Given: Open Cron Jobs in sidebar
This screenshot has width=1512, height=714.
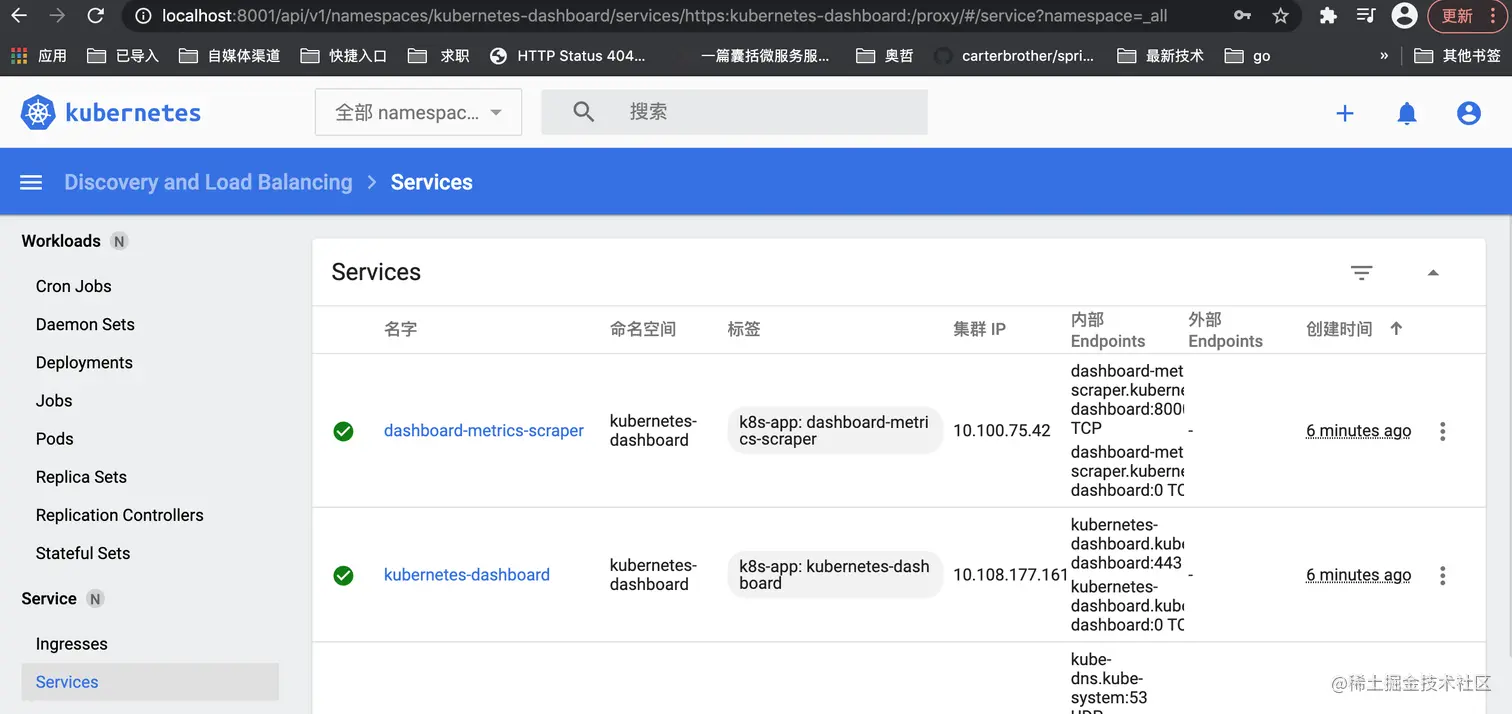Looking at the screenshot, I should [74, 286].
